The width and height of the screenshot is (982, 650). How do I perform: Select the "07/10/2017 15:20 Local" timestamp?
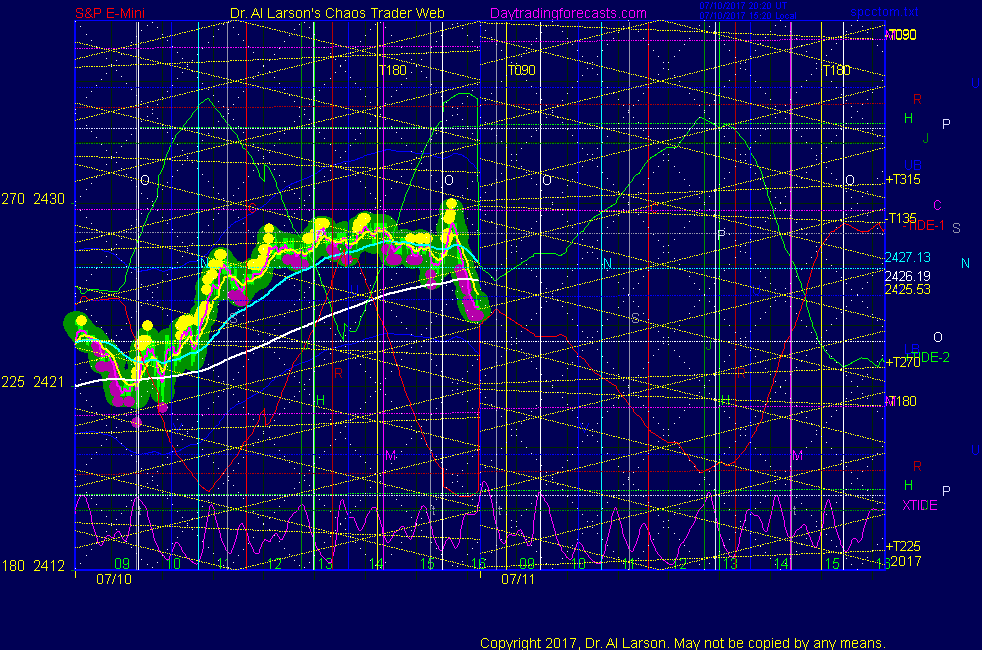pyautogui.click(x=748, y=16)
